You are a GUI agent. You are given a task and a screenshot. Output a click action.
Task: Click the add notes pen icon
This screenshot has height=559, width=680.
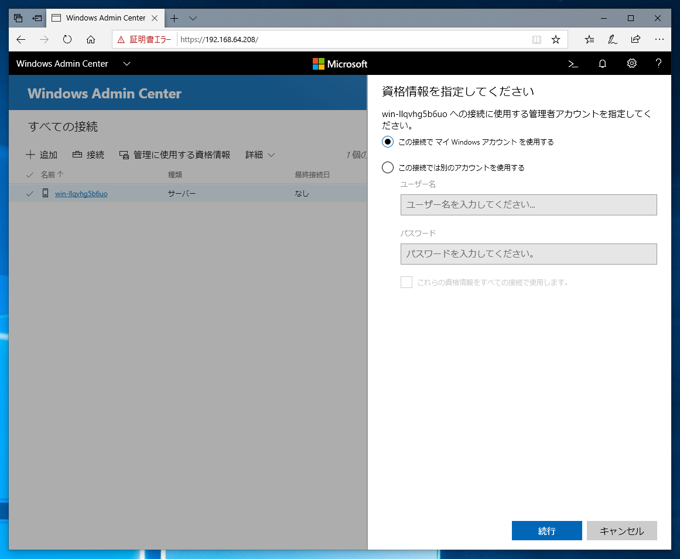coord(612,39)
